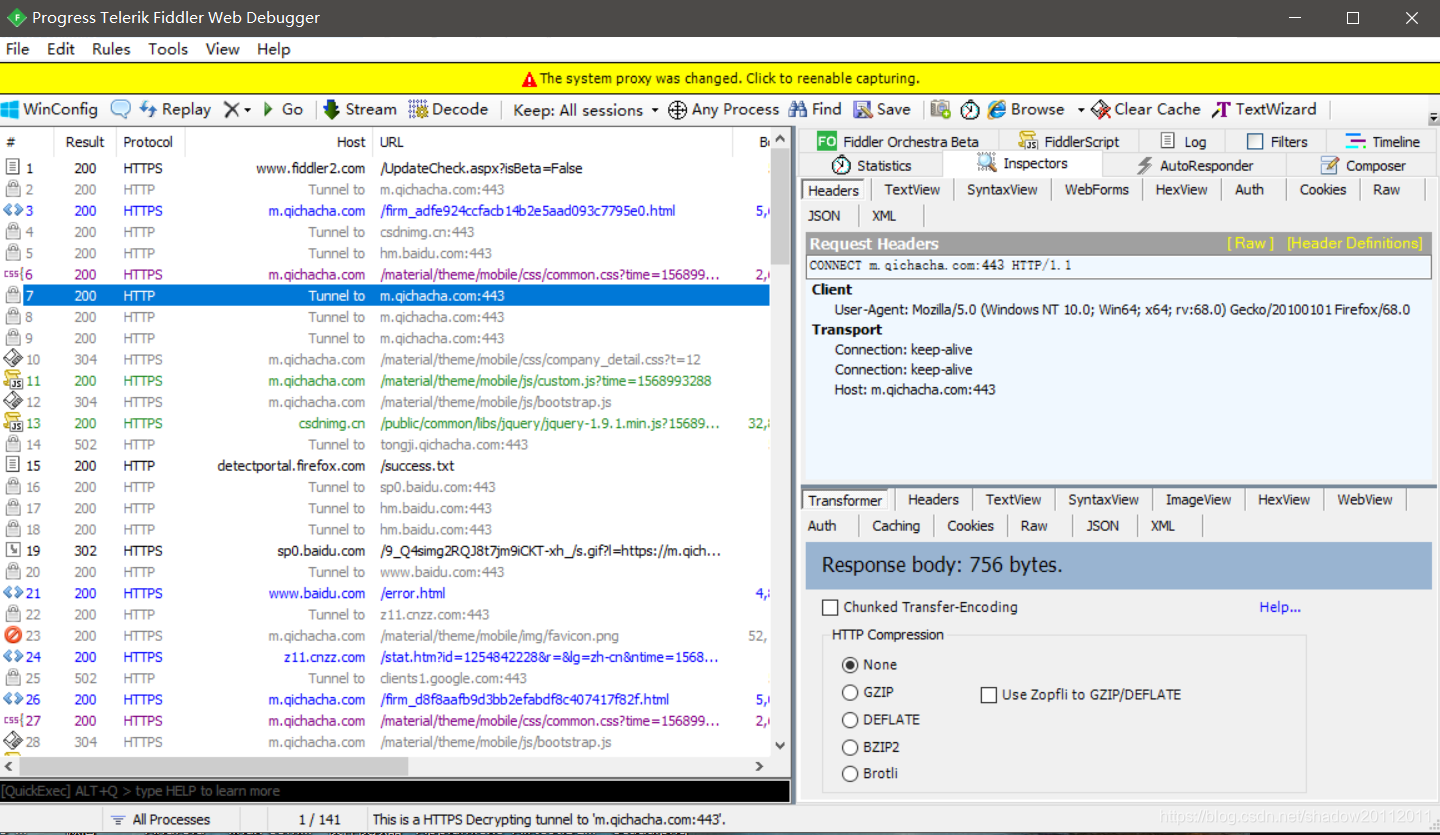Viewport: 1440px width, 835px height.
Task: Select None HTTP compression
Action: tap(850, 664)
